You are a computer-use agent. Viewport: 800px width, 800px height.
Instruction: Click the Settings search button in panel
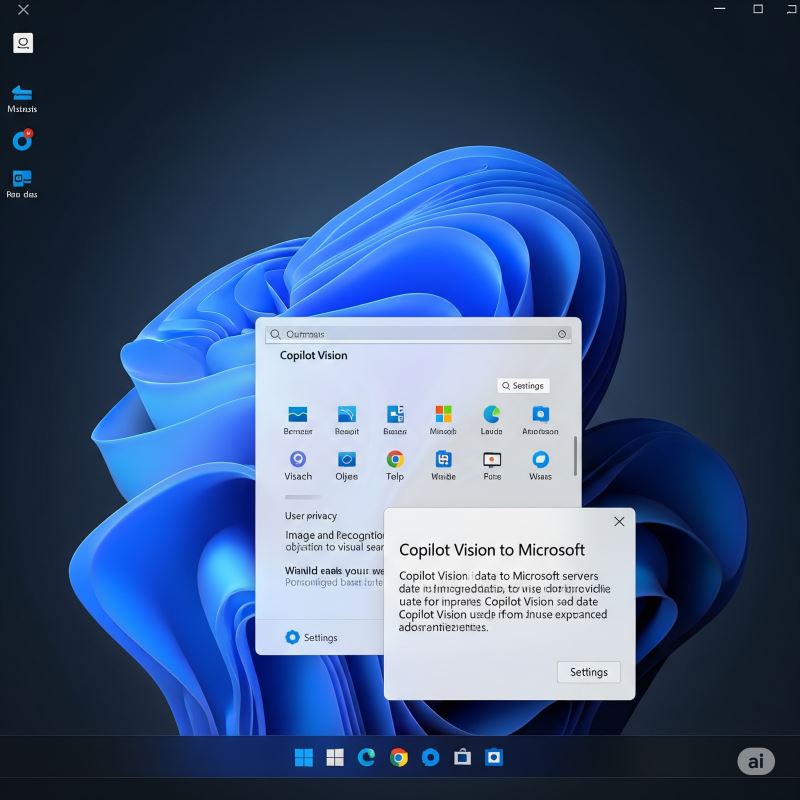point(523,386)
